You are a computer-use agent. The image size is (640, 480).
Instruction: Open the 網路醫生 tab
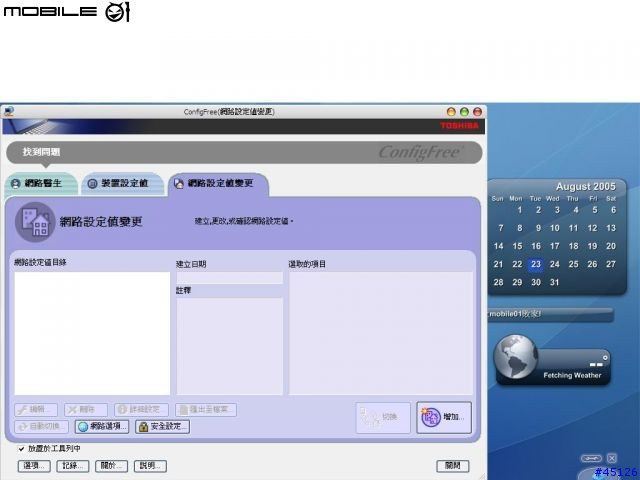pos(41,184)
